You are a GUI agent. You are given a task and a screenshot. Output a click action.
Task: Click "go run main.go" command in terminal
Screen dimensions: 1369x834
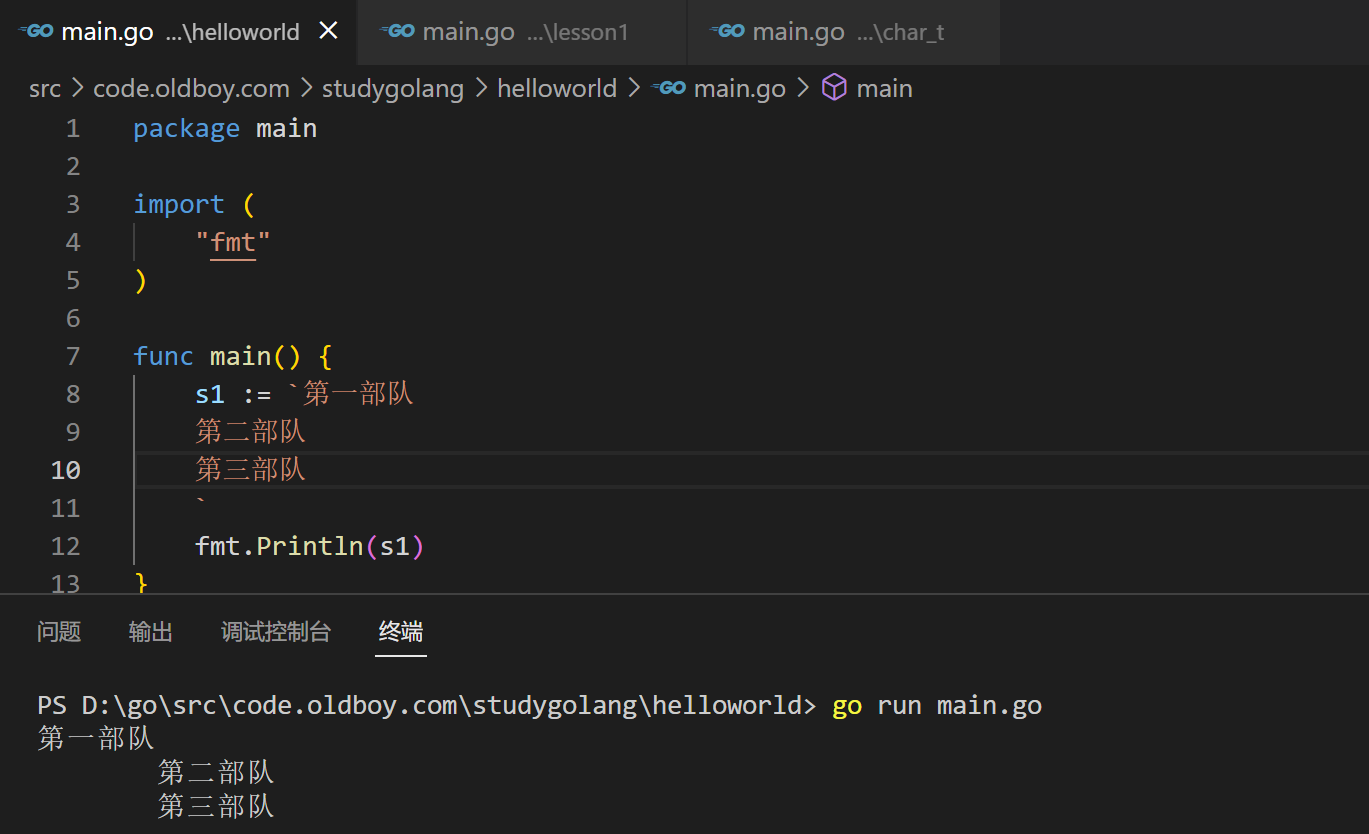click(x=937, y=706)
